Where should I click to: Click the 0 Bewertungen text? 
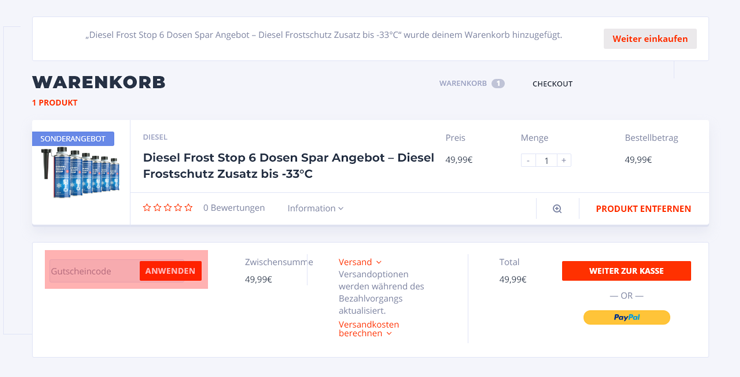pos(234,208)
